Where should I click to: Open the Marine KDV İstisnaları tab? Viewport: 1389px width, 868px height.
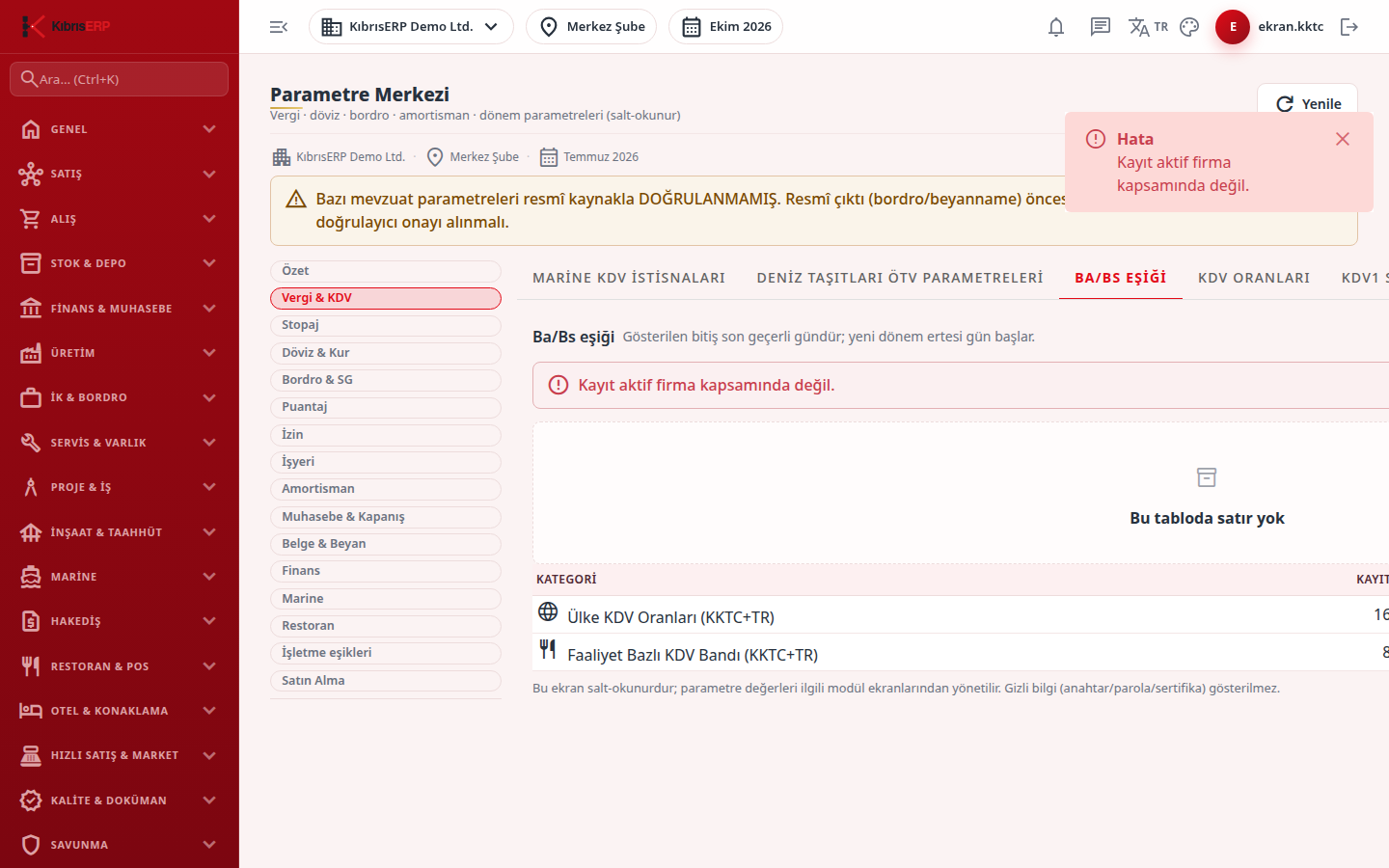[629, 278]
